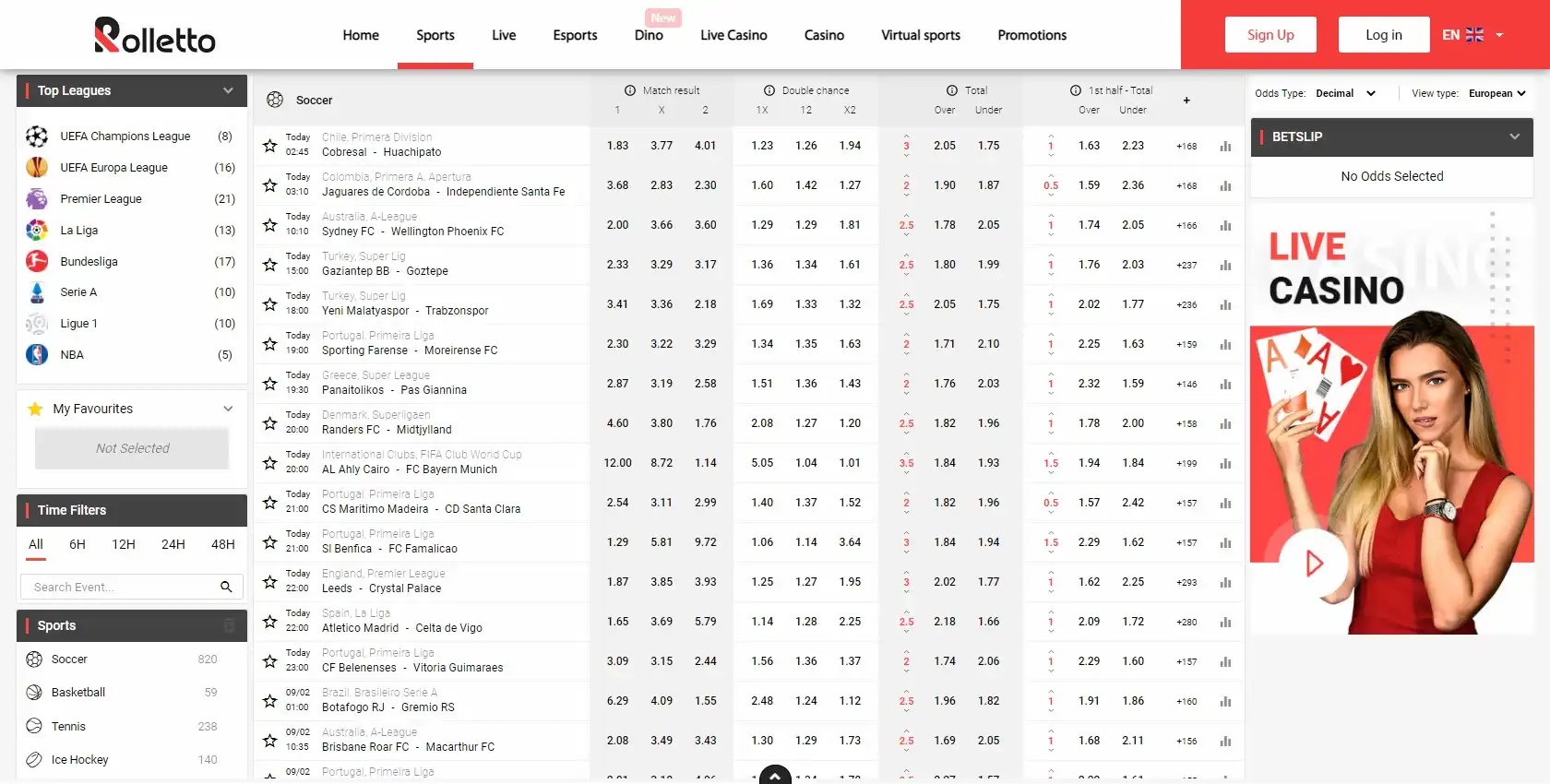This screenshot has width=1550, height=784.
Task: Open the View type European dropdown
Action: click(1496, 93)
